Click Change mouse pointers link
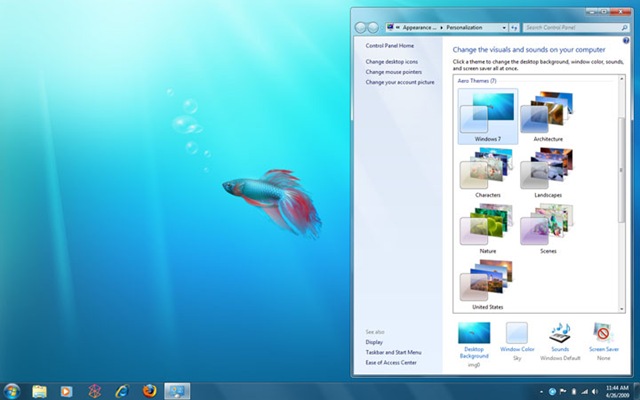640x400 pixels. click(x=393, y=72)
